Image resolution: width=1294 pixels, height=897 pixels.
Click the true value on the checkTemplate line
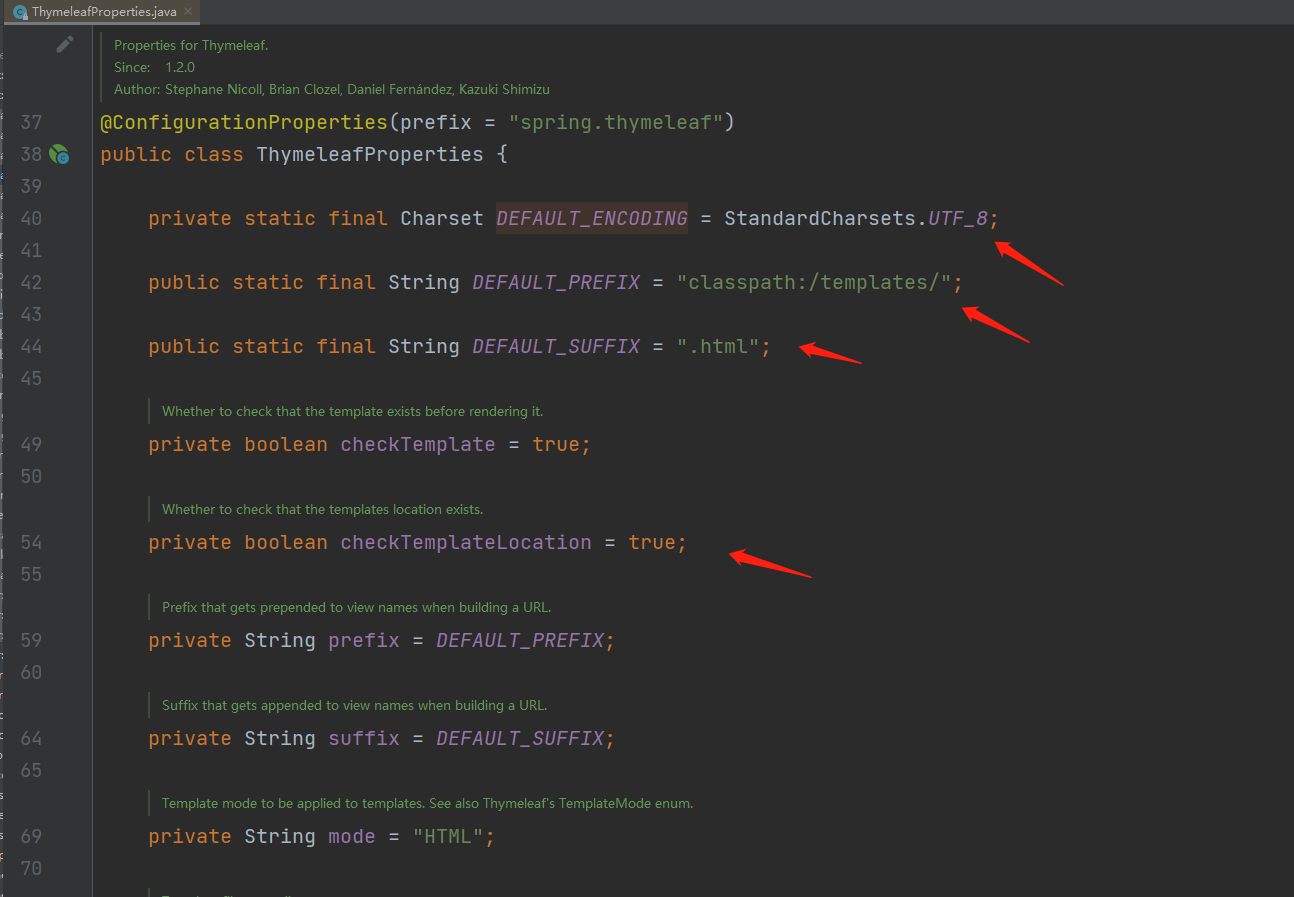tap(556, 444)
